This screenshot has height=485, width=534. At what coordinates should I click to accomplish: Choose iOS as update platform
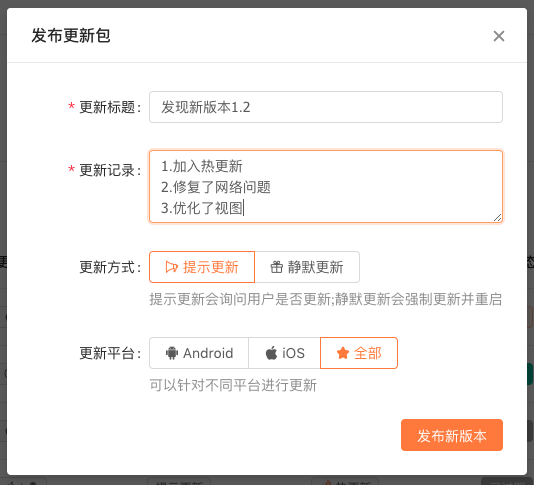(284, 353)
